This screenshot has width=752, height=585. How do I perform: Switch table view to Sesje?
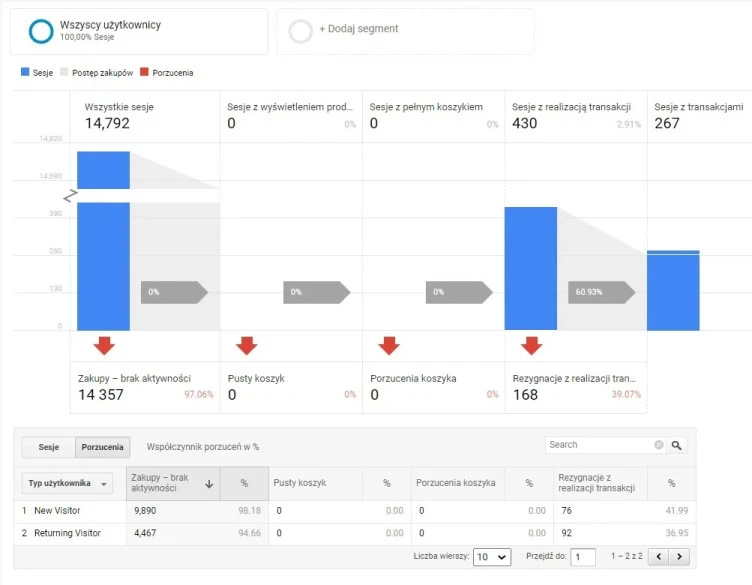(48, 447)
